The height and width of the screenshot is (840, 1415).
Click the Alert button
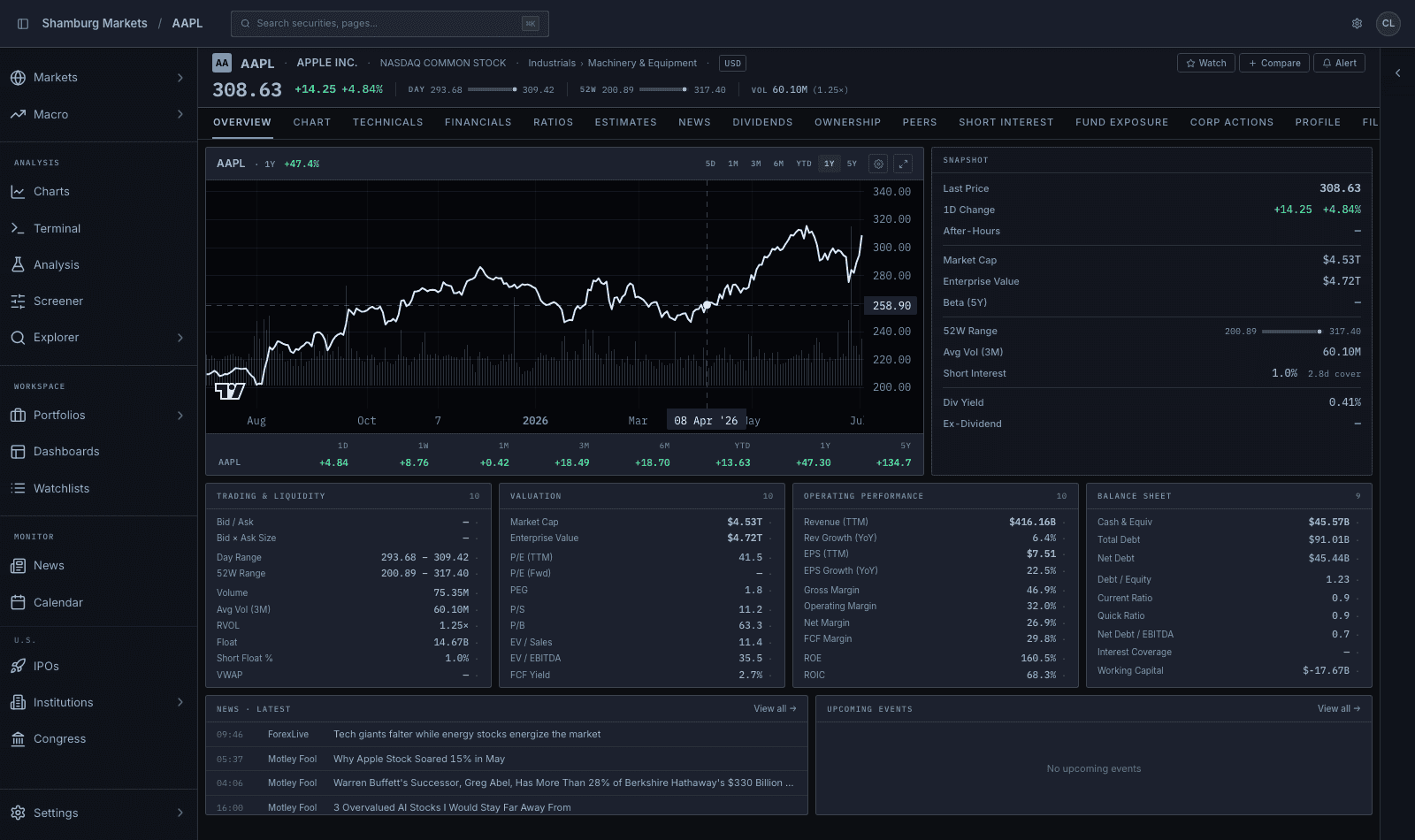tap(1339, 63)
